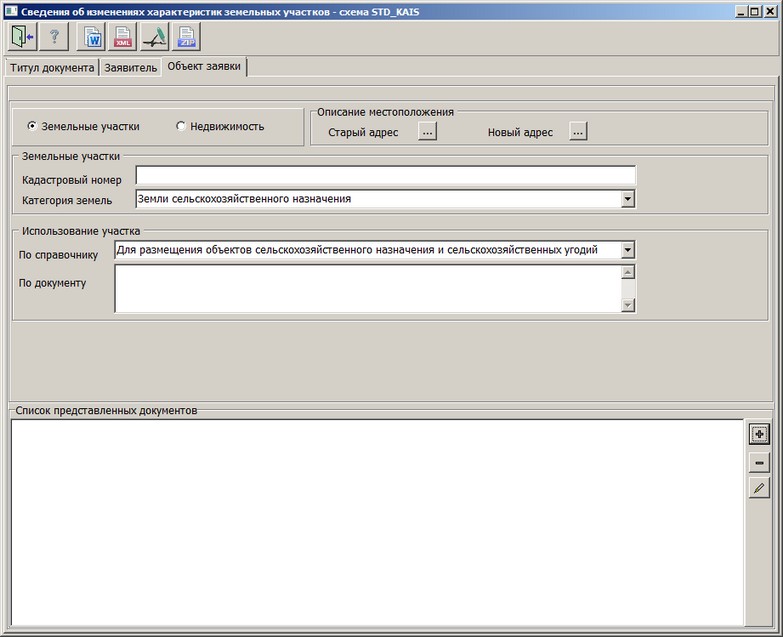Switch to the 'Титул документа' tab
Screen dimensions: 783x637
coord(52,68)
